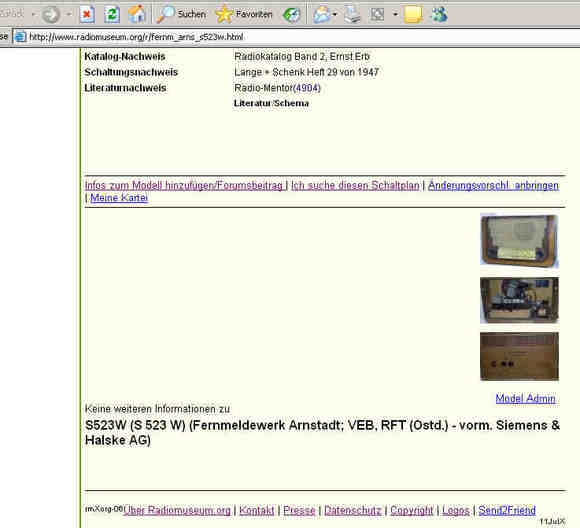Open the Meine Kartei link

(x=119, y=198)
